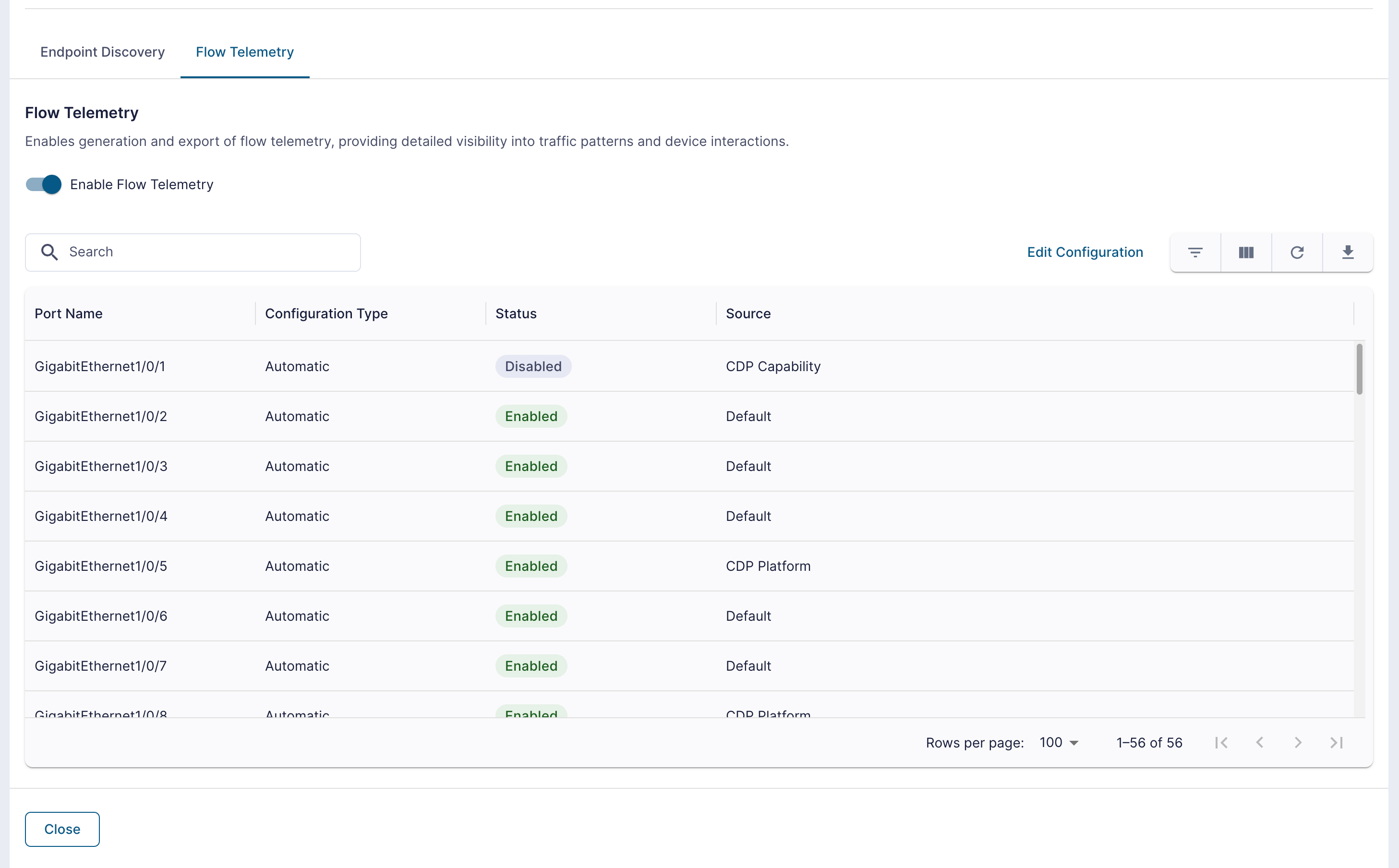Click Automatic configuration type for GigabitEthernet1/0/6
1399x868 pixels.
pyautogui.click(x=297, y=616)
